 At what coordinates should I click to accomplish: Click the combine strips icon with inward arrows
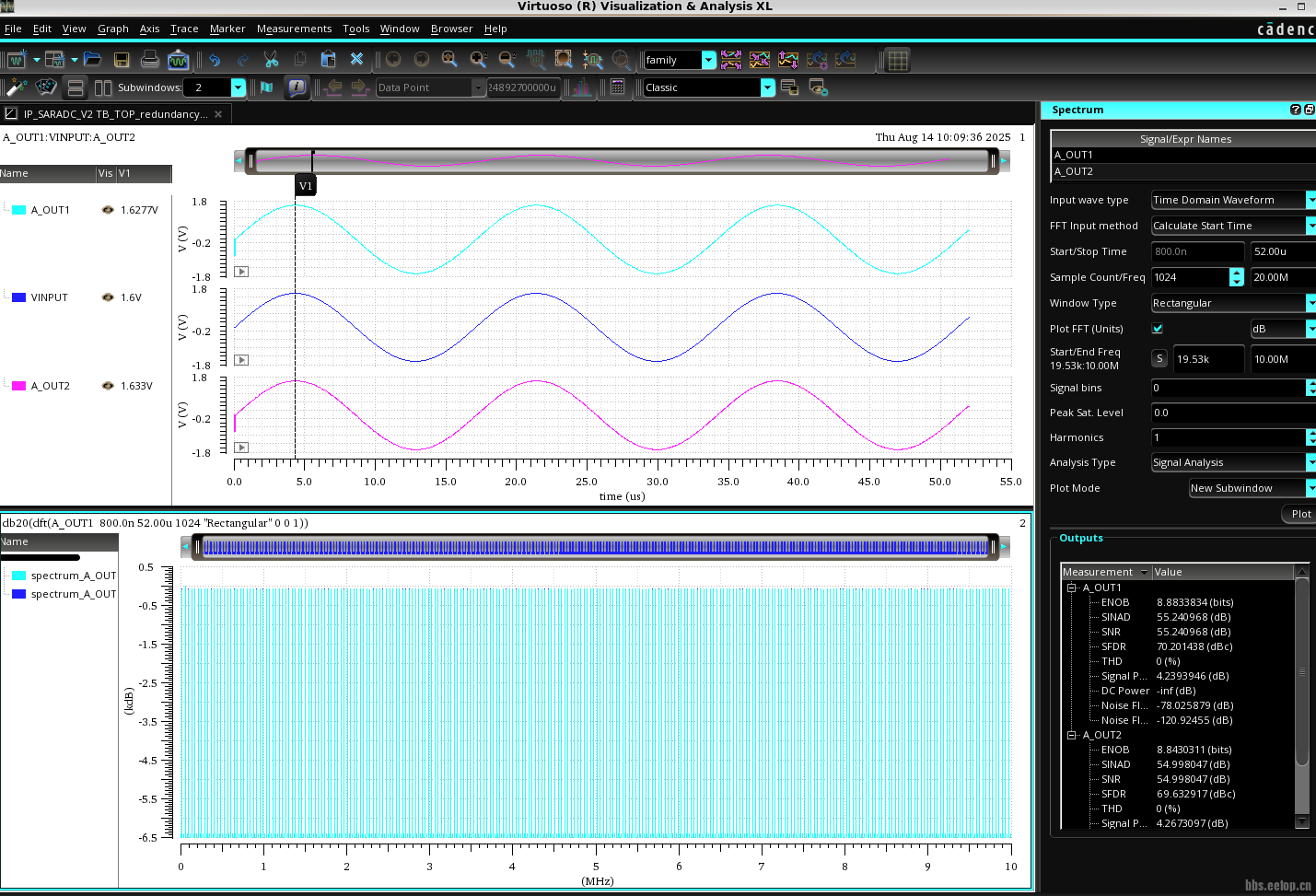point(760,60)
